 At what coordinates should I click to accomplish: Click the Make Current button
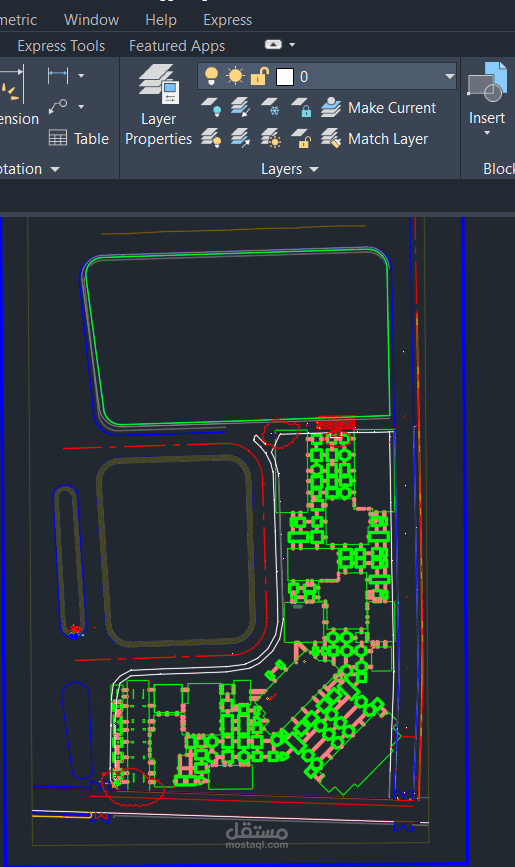pos(378,107)
